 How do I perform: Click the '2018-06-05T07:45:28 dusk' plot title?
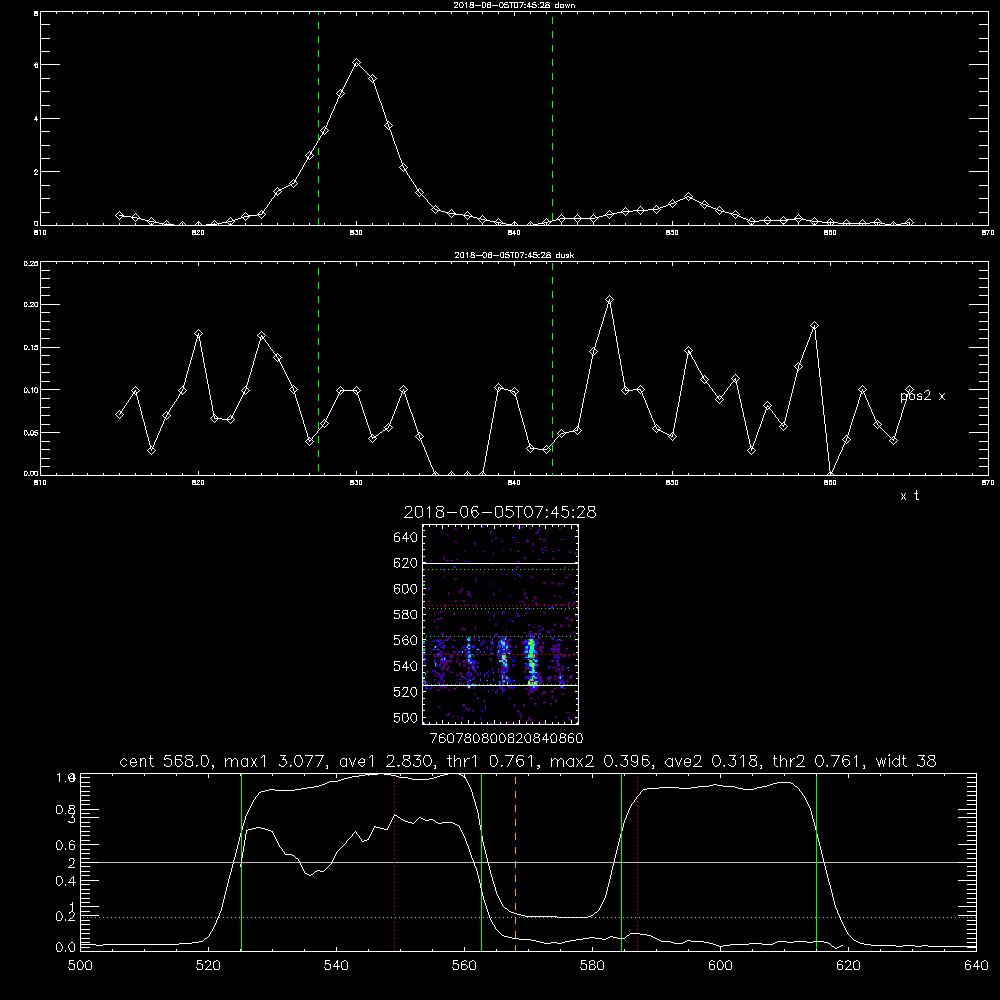(514, 255)
